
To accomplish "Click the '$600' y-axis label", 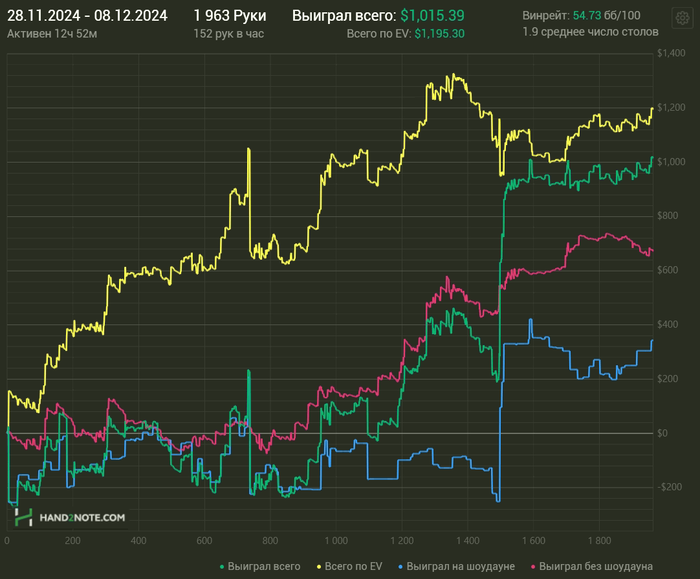I will [667, 271].
